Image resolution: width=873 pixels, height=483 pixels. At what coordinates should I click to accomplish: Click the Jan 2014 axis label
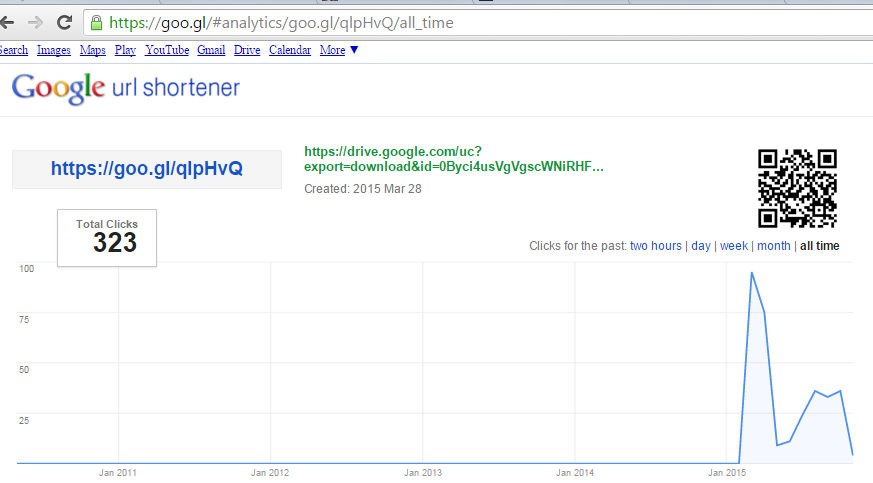(575, 472)
